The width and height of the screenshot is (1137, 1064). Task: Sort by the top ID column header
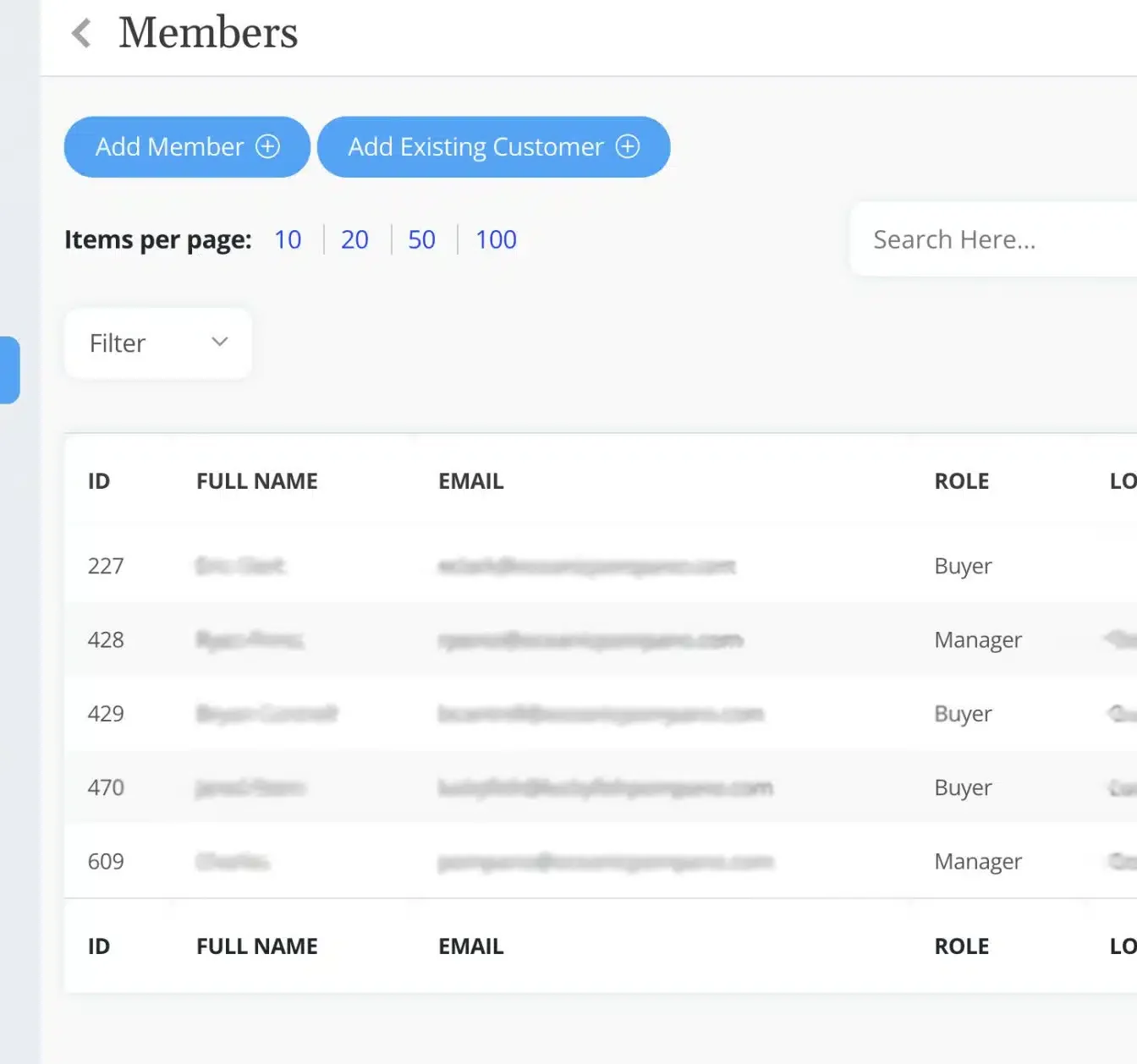pyautogui.click(x=99, y=481)
